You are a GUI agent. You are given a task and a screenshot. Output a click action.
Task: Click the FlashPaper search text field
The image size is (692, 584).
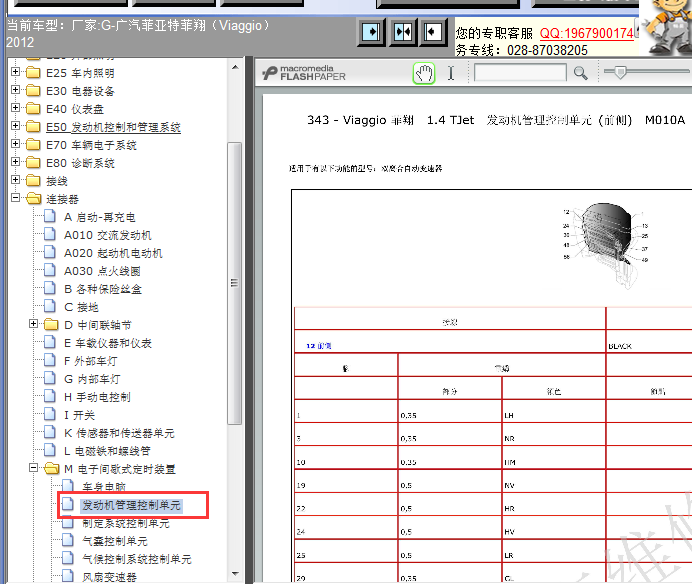tap(520, 73)
